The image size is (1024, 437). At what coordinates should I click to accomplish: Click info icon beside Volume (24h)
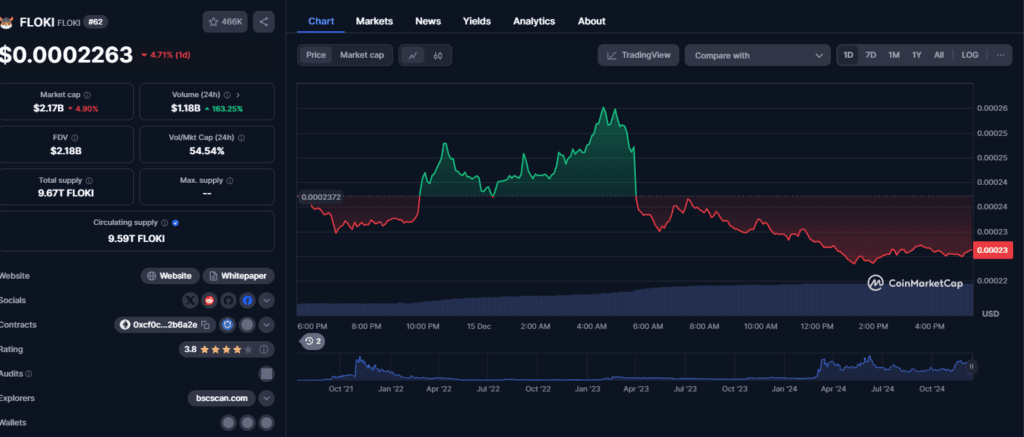[x=227, y=95]
